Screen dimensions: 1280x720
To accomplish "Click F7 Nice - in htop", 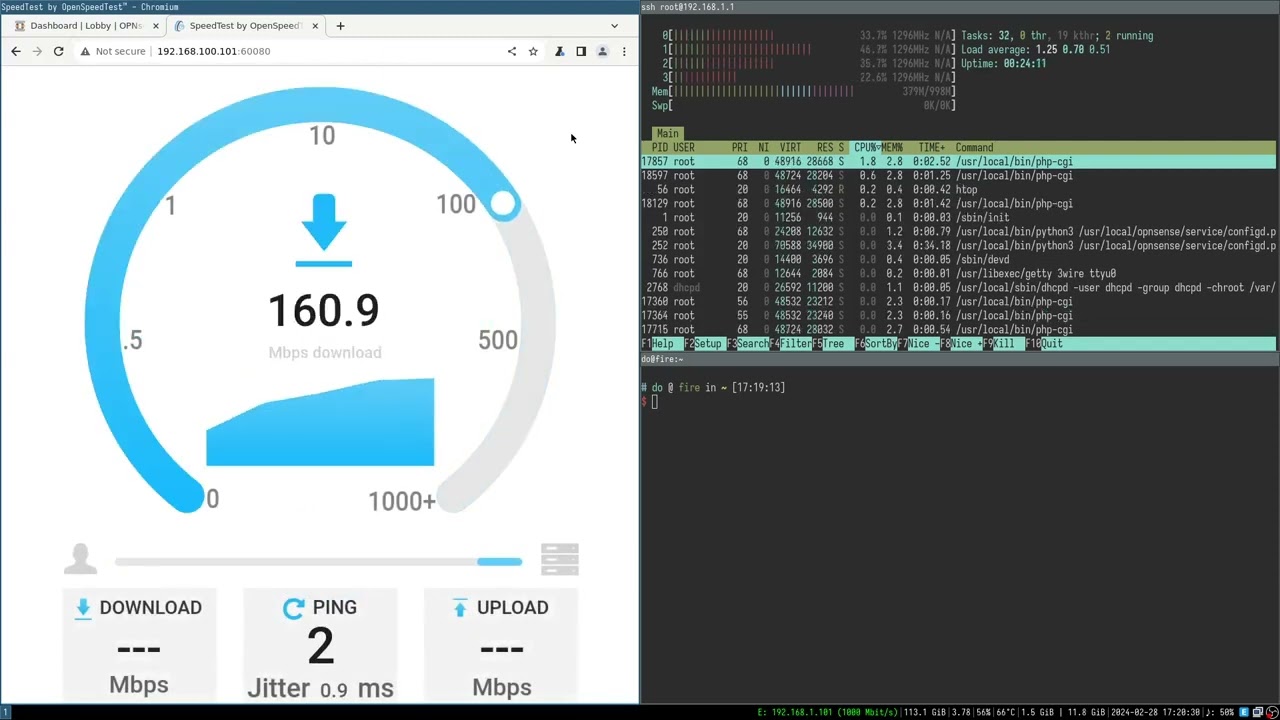I will 917,343.
